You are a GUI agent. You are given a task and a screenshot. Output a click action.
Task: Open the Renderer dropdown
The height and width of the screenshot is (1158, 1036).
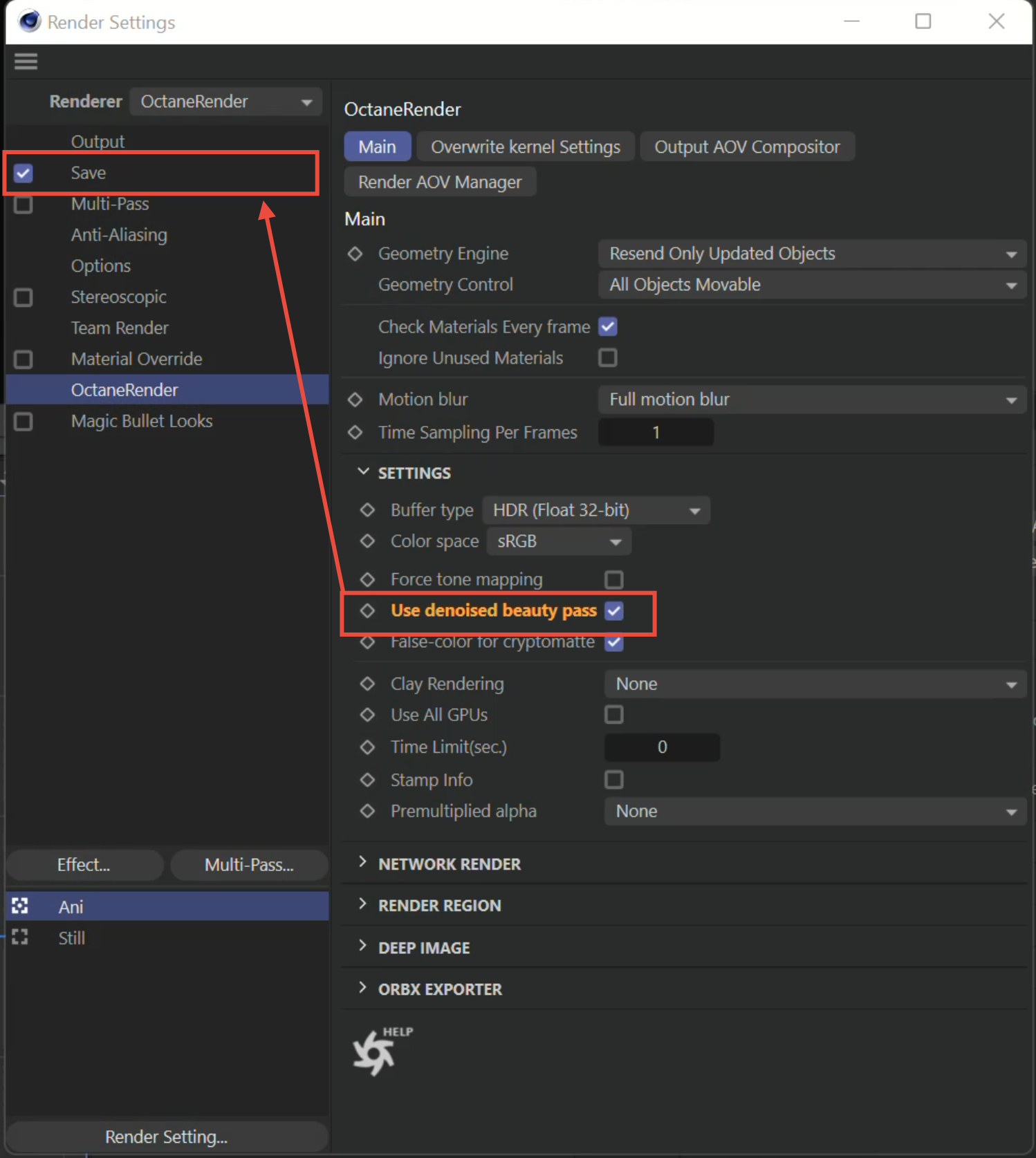pyautogui.click(x=225, y=102)
